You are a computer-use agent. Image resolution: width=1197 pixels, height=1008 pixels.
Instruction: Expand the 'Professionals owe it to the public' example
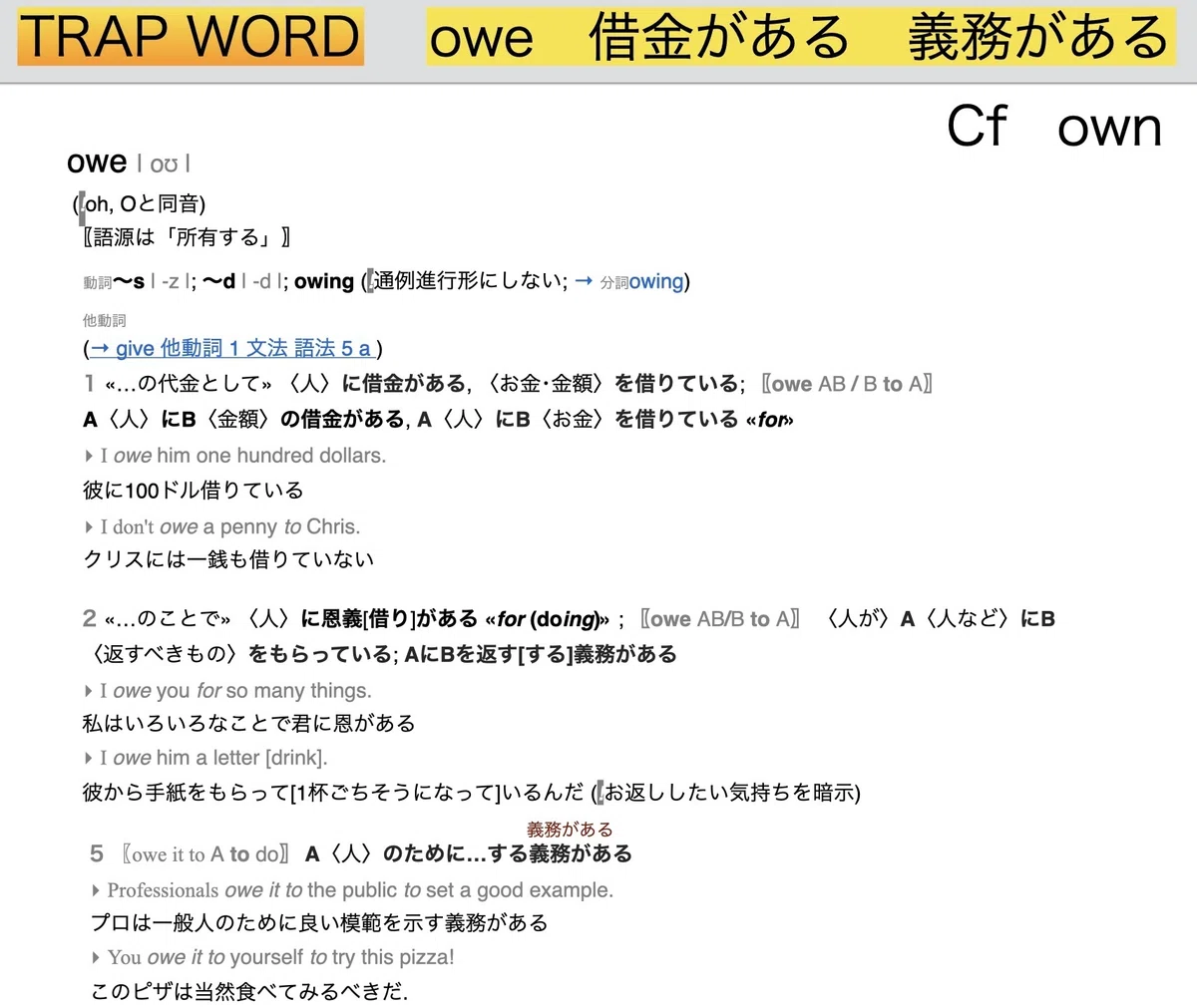pos(96,890)
